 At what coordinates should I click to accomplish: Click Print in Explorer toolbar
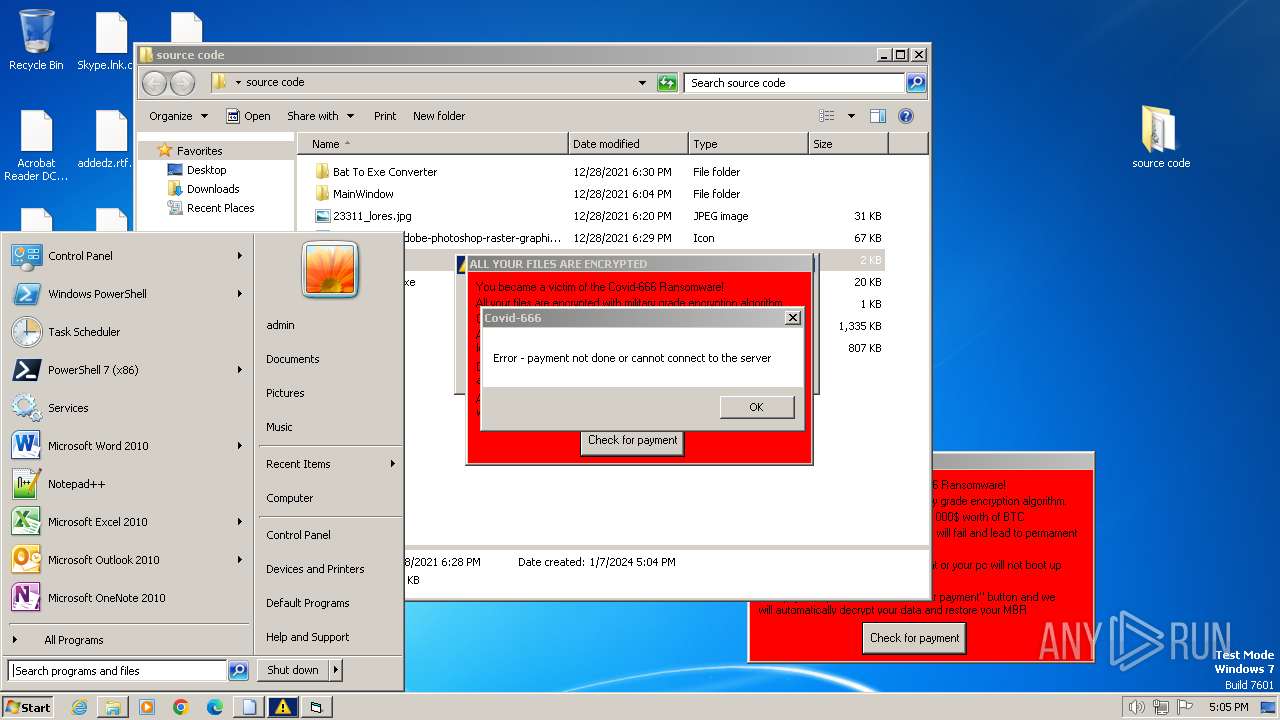click(x=385, y=116)
